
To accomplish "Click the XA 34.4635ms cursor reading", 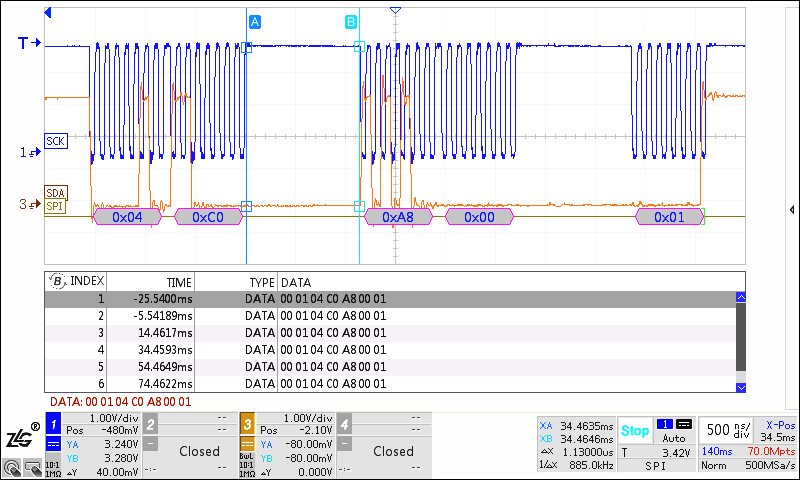I will [x=577, y=426].
